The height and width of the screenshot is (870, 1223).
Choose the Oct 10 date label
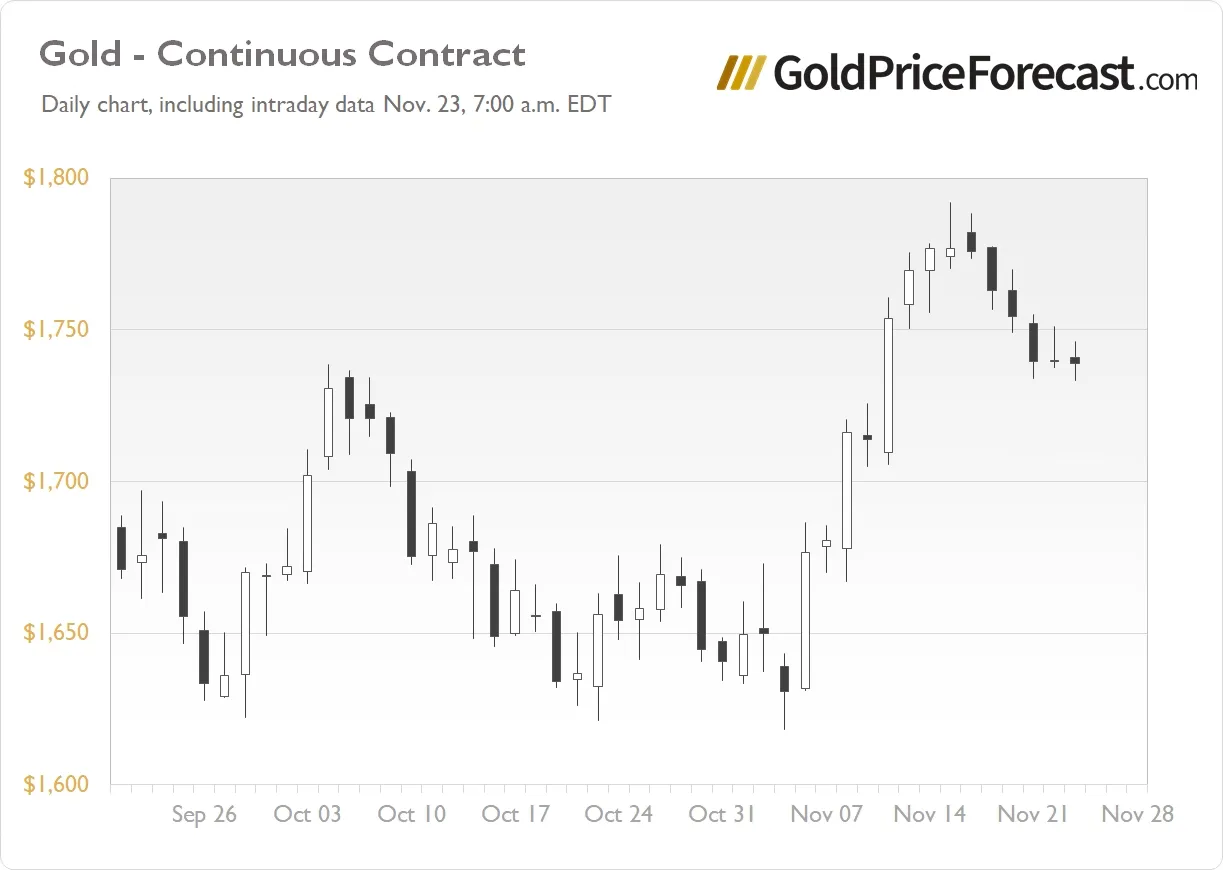411,814
